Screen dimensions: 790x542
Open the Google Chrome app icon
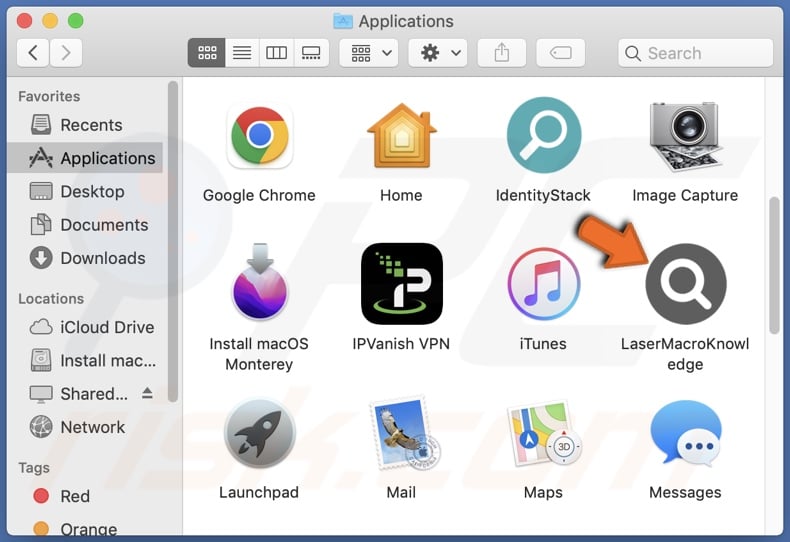click(x=259, y=137)
